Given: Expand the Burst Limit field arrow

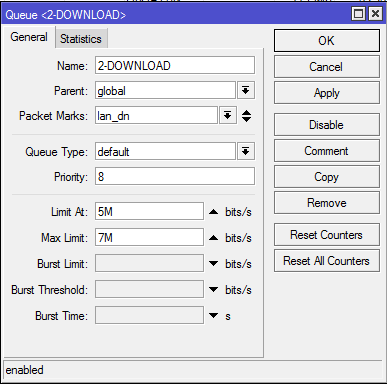Looking at the screenshot, I should click(x=213, y=263).
